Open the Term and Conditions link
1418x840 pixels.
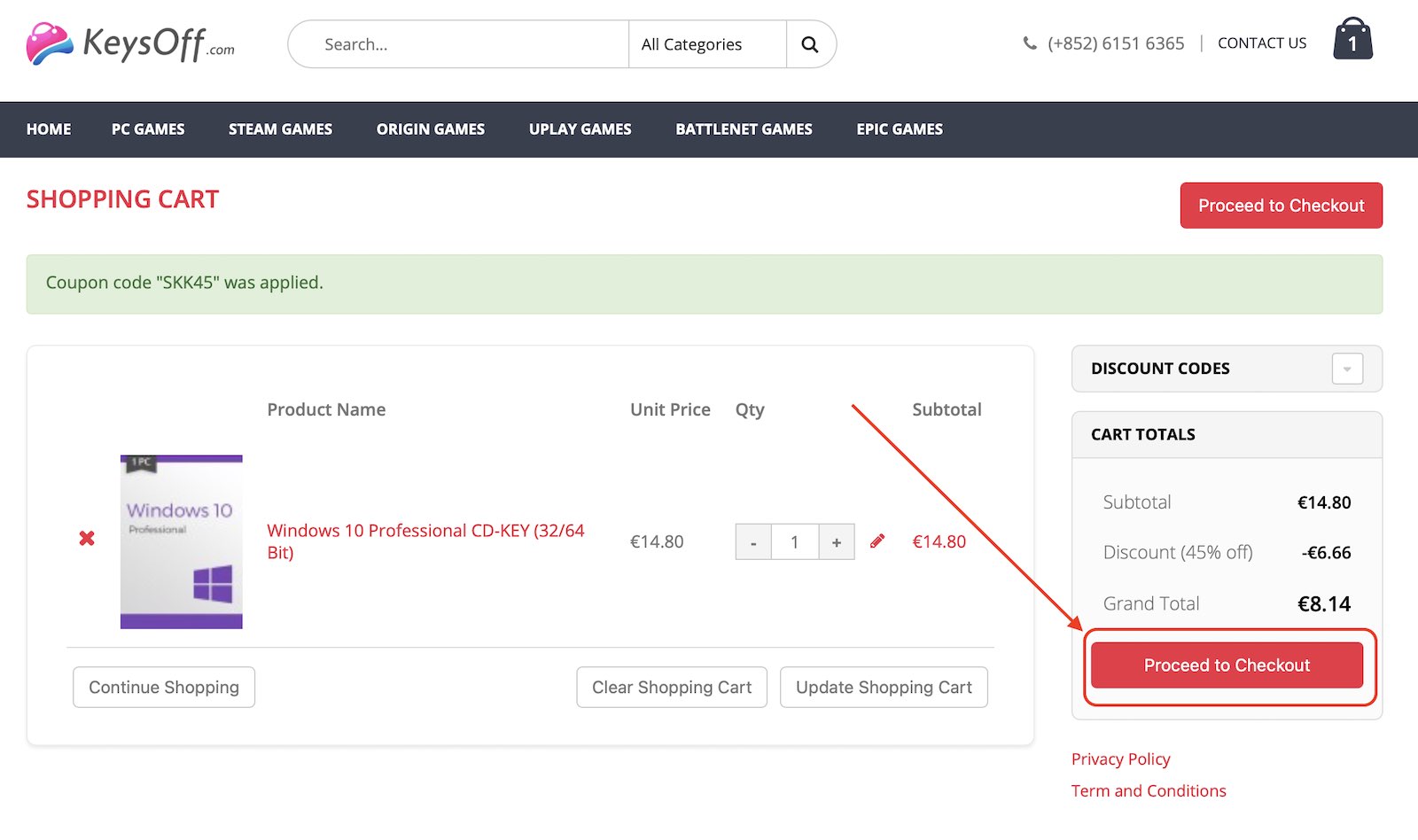(1149, 791)
